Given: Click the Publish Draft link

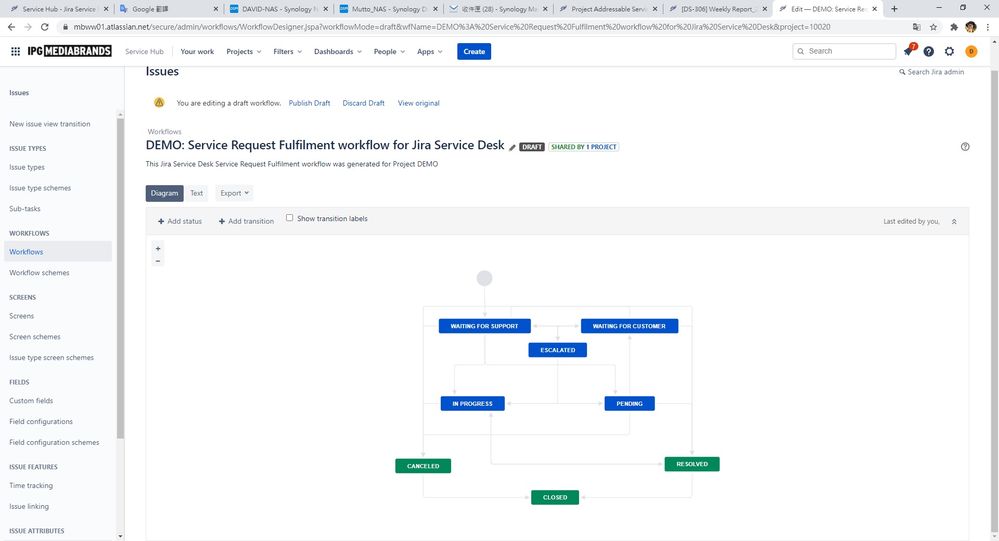Looking at the screenshot, I should (x=309, y=103).
